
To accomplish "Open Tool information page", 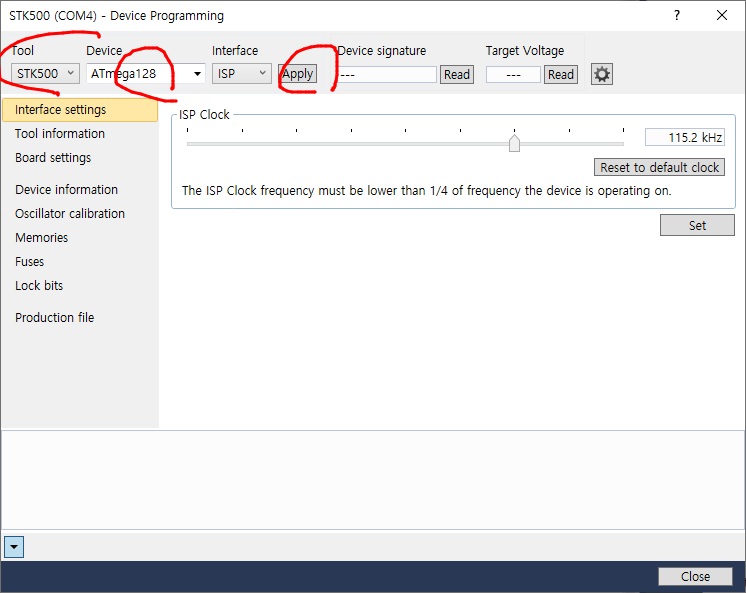I will 60,134.
